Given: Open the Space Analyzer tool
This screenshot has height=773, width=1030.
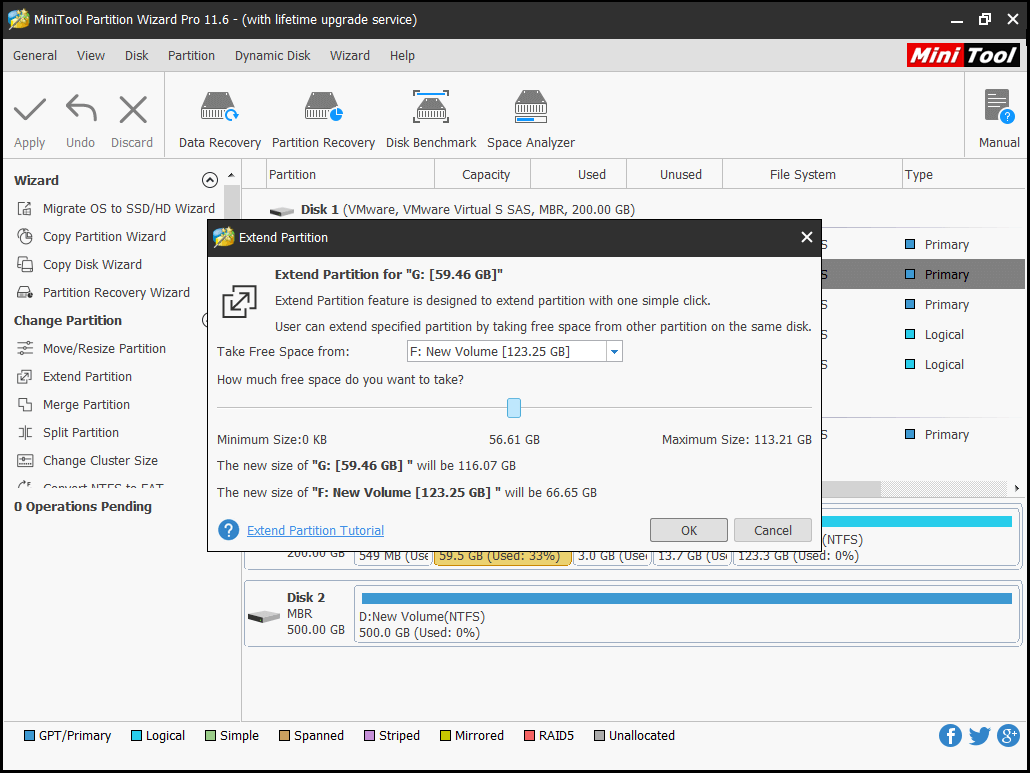Looking at the screenshot, I should pyautogui.click(x=530, y=108).
